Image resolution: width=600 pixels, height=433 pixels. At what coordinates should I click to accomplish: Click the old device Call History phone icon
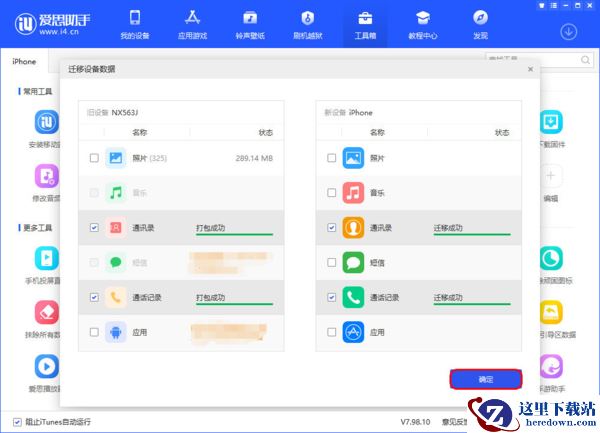pyautogui.click(x=116, y=297)
